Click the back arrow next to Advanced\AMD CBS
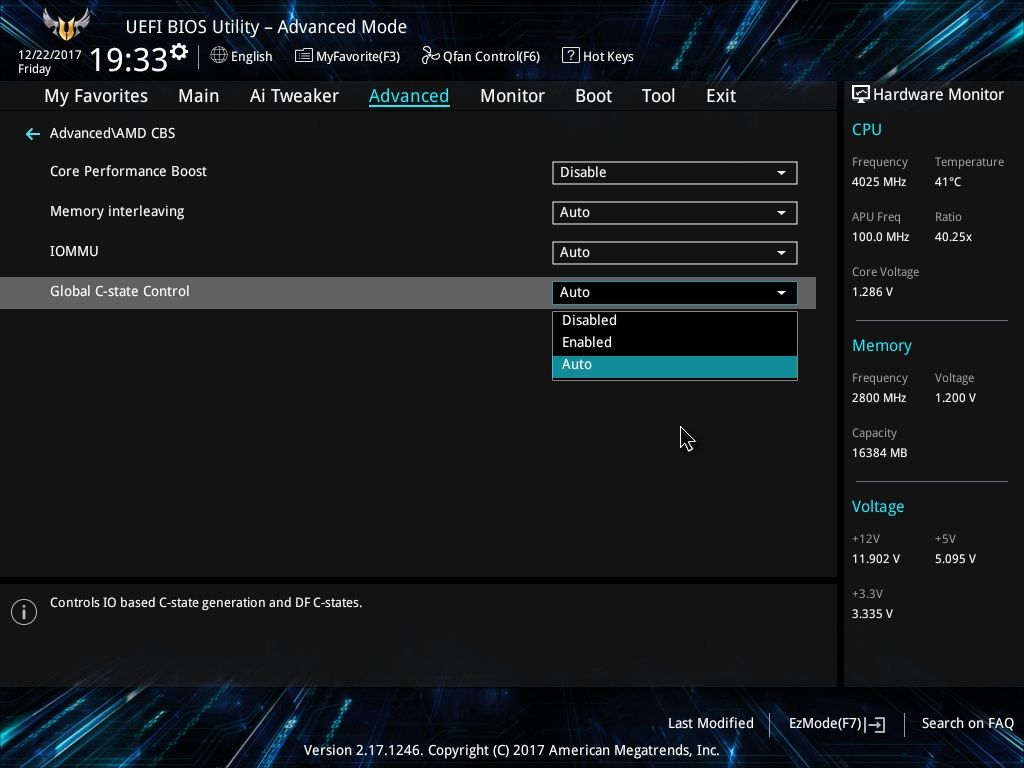This screenshot has height=768, width=1024. (x=33, y=134)
